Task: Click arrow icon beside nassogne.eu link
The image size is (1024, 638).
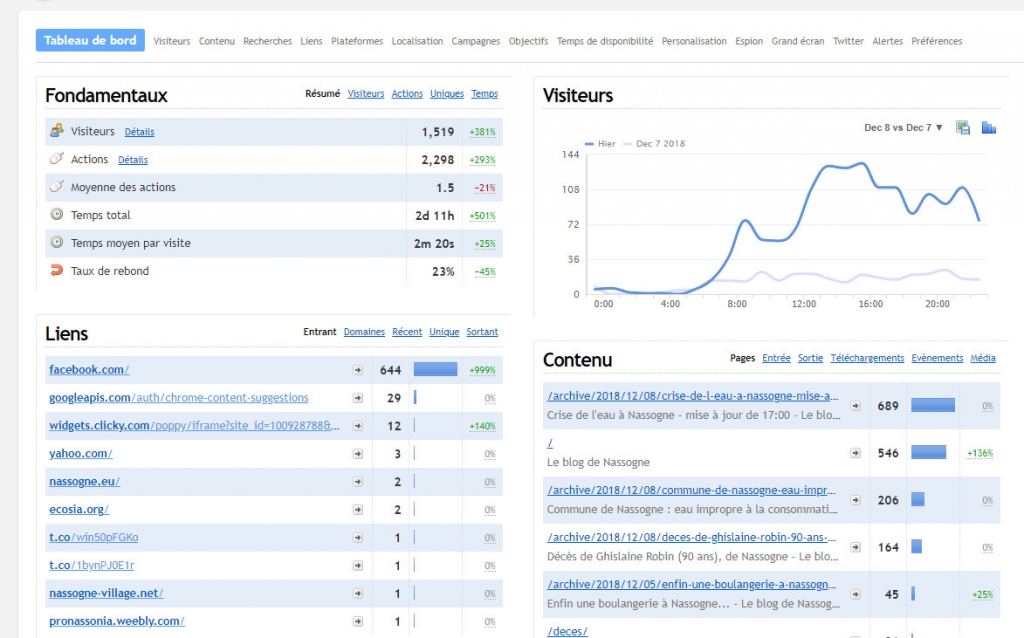Action: [358, 482]
